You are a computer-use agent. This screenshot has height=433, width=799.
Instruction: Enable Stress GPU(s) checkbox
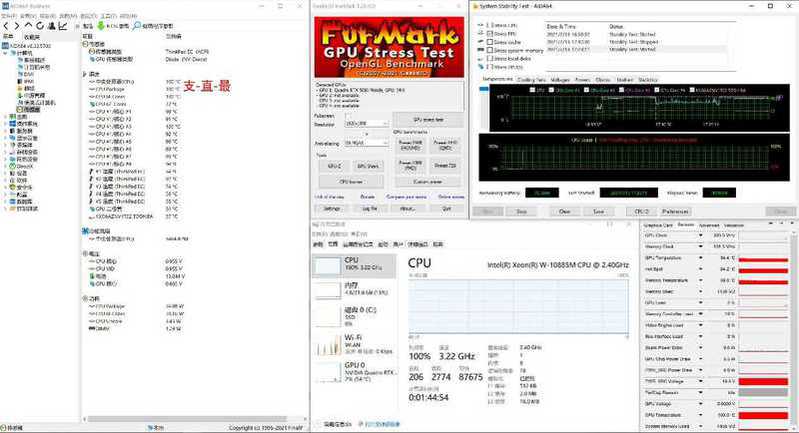(x=490, y=67)
